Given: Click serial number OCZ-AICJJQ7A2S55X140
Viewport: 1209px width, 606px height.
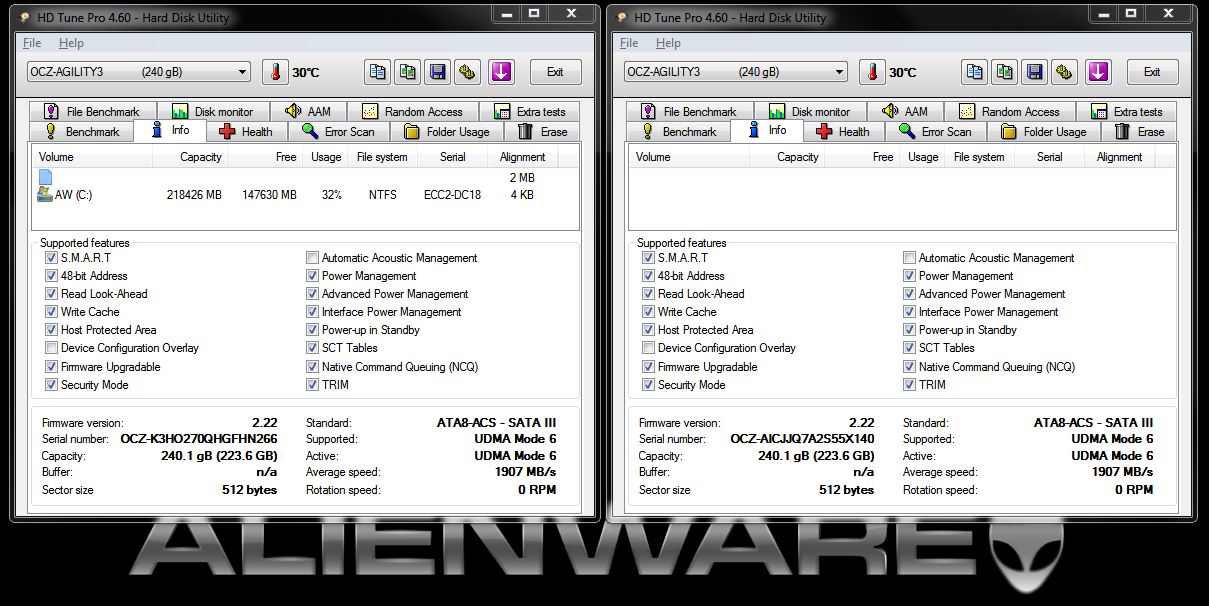Looking at the screenshot, I should 802,439.
